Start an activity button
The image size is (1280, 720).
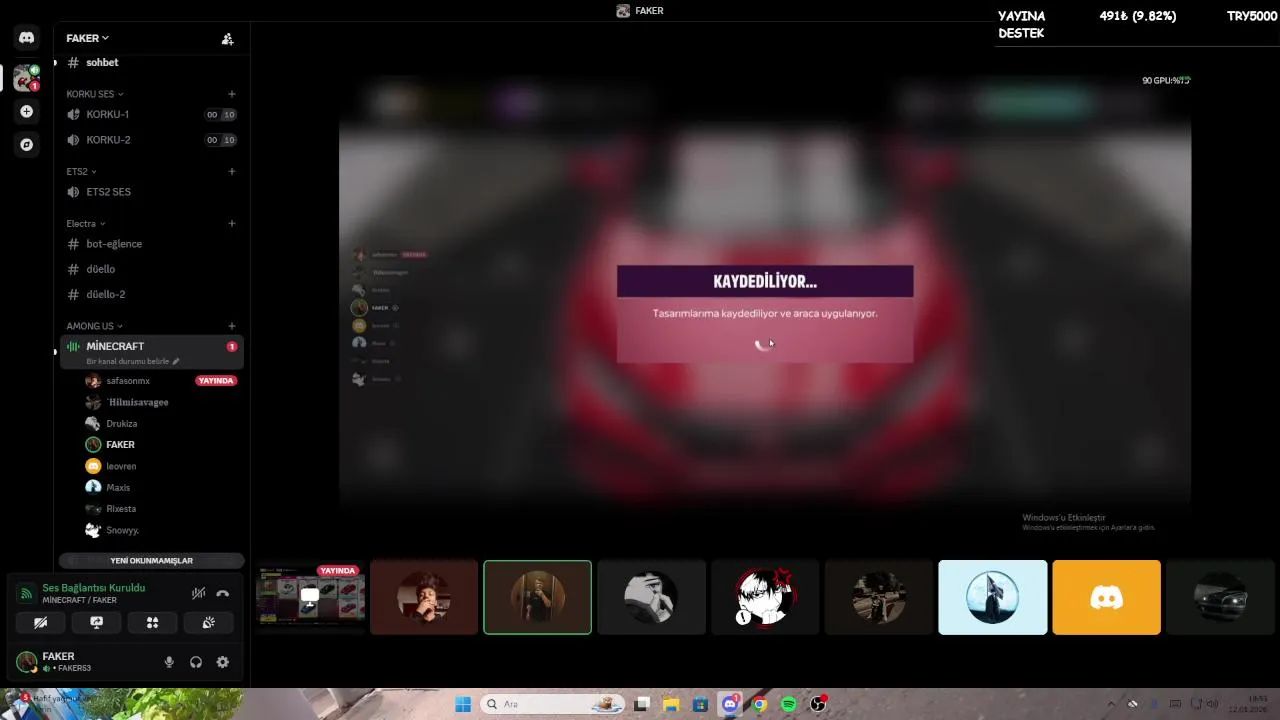[x=152, y=622]
